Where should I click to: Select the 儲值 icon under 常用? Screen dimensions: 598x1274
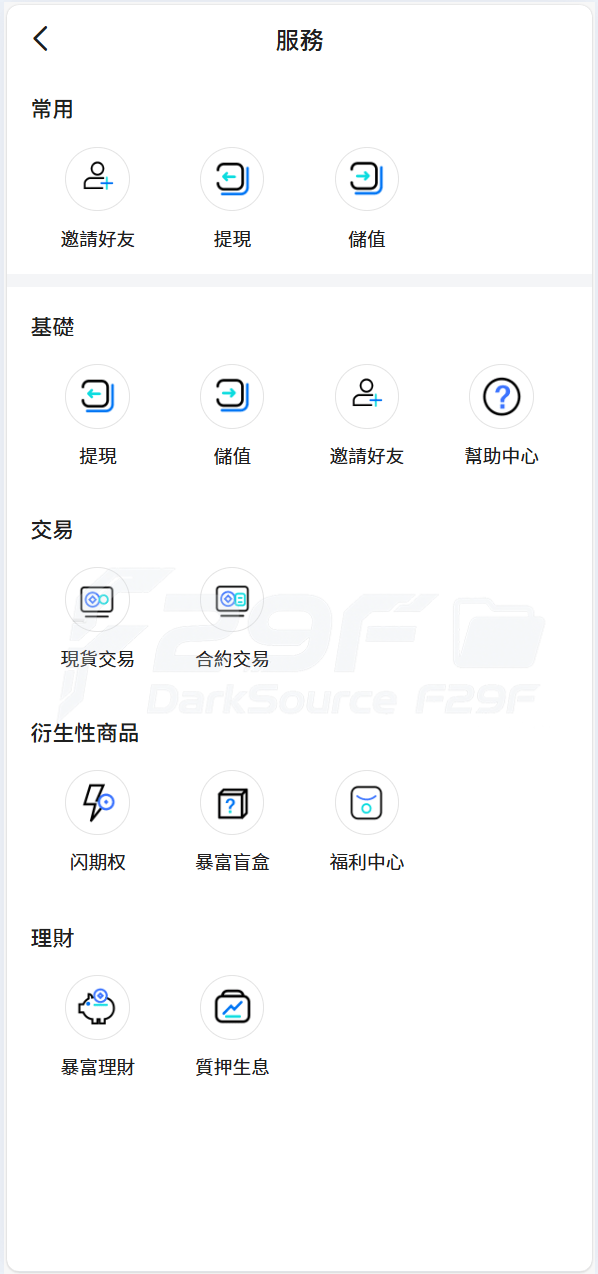(367, 179)
